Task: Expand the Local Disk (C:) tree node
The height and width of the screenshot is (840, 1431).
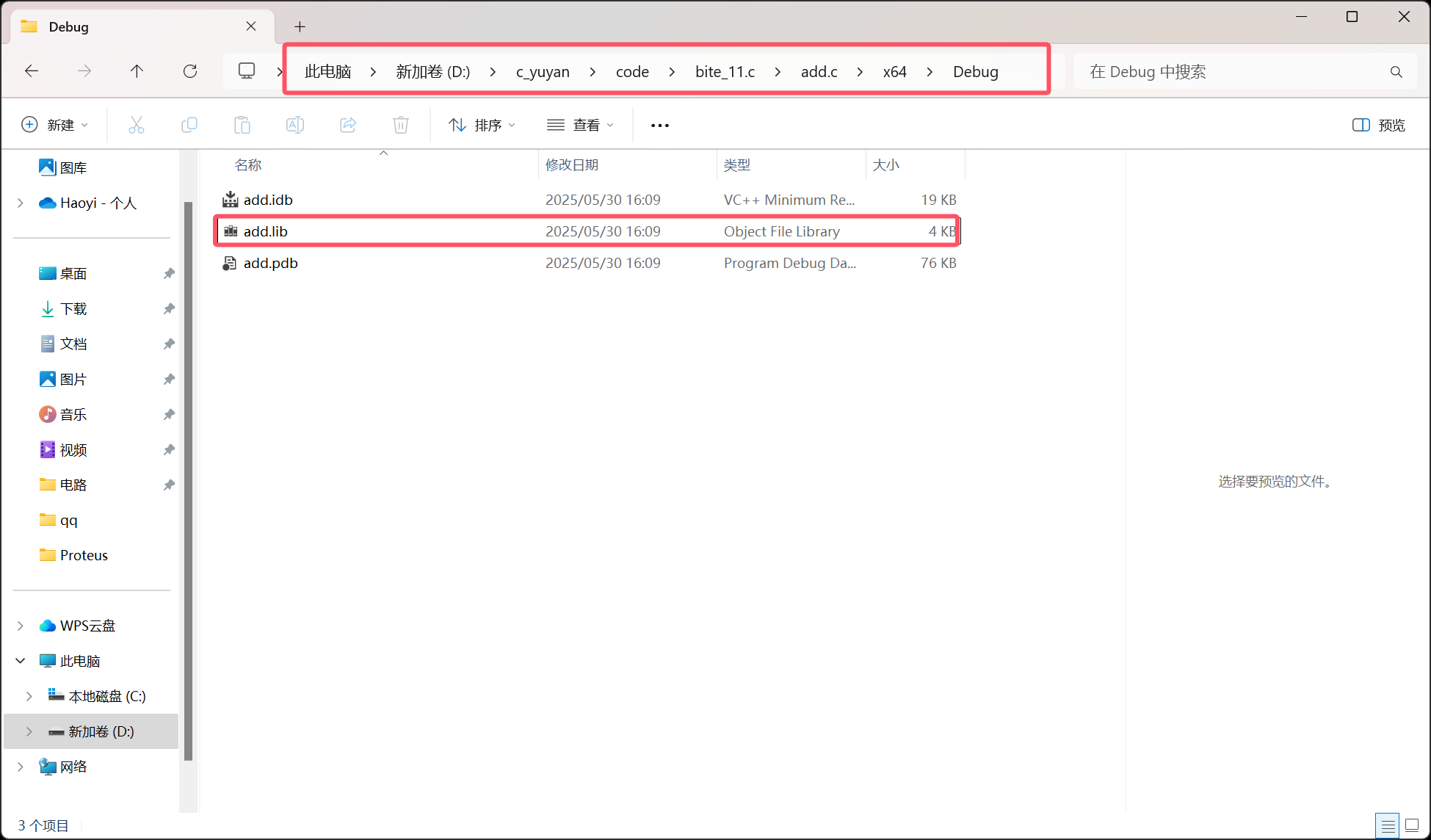Action: pyautogui.click(x=29, y=696)
